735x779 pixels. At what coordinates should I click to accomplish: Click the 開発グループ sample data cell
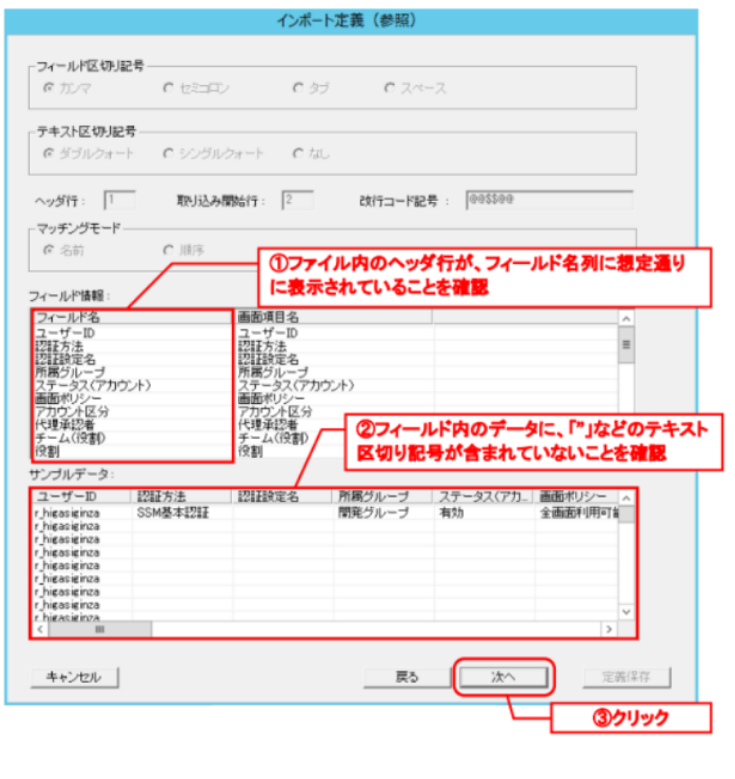tap(373, 513)
